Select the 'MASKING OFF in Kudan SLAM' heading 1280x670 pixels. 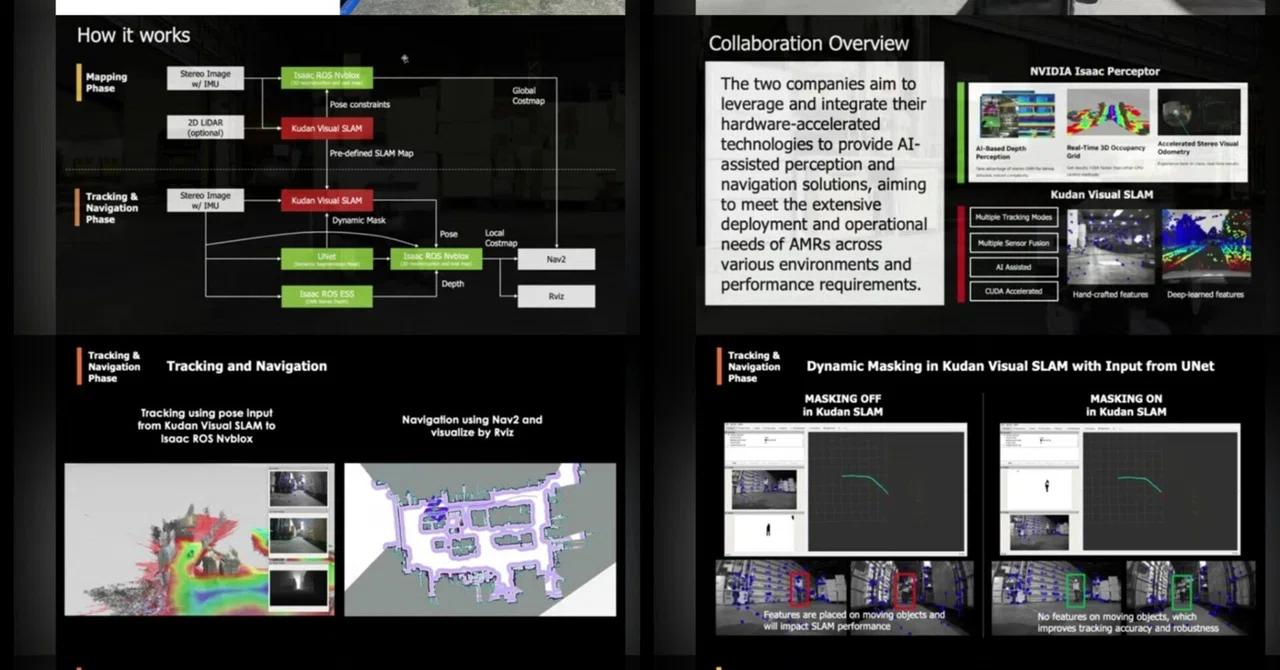pos(843,405)
